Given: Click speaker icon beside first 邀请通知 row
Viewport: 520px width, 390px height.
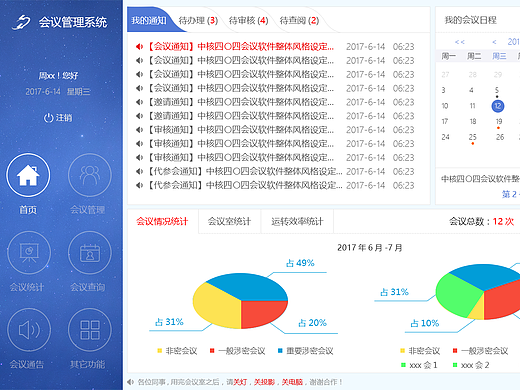Looking at the screenshot, I should [139, 102].
